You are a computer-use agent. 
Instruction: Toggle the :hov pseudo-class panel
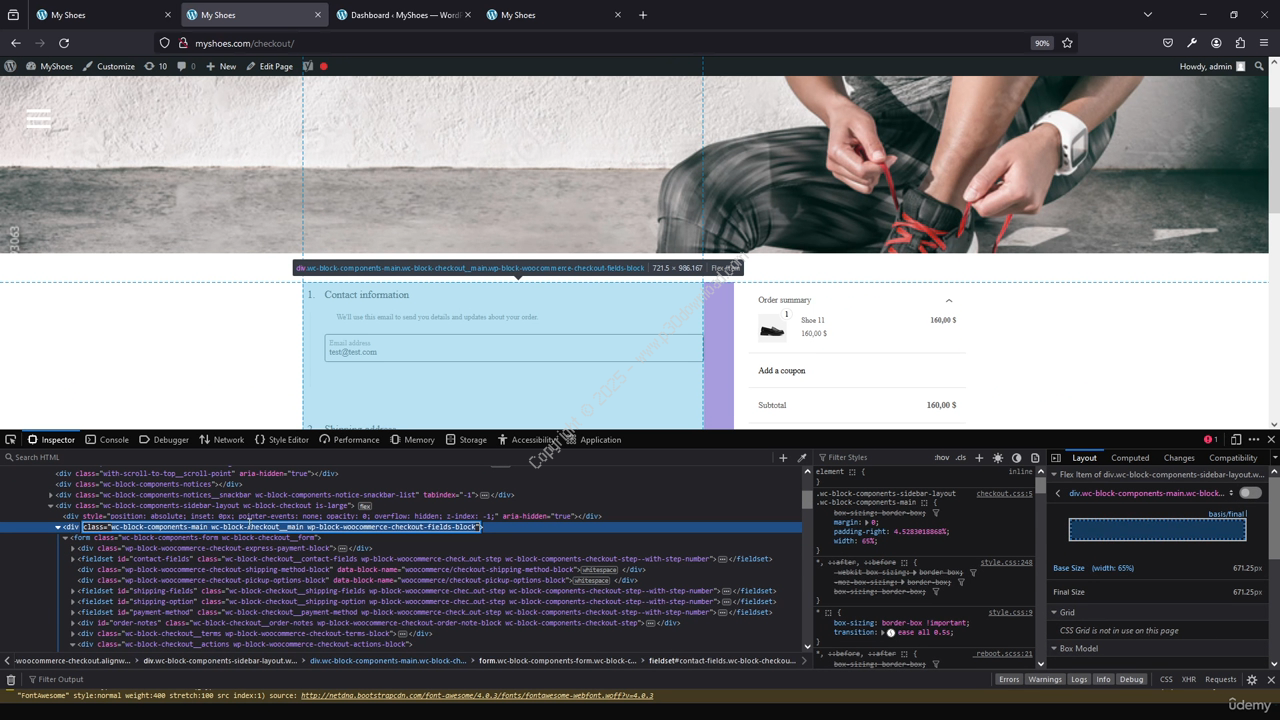click(x=942, y=457)
